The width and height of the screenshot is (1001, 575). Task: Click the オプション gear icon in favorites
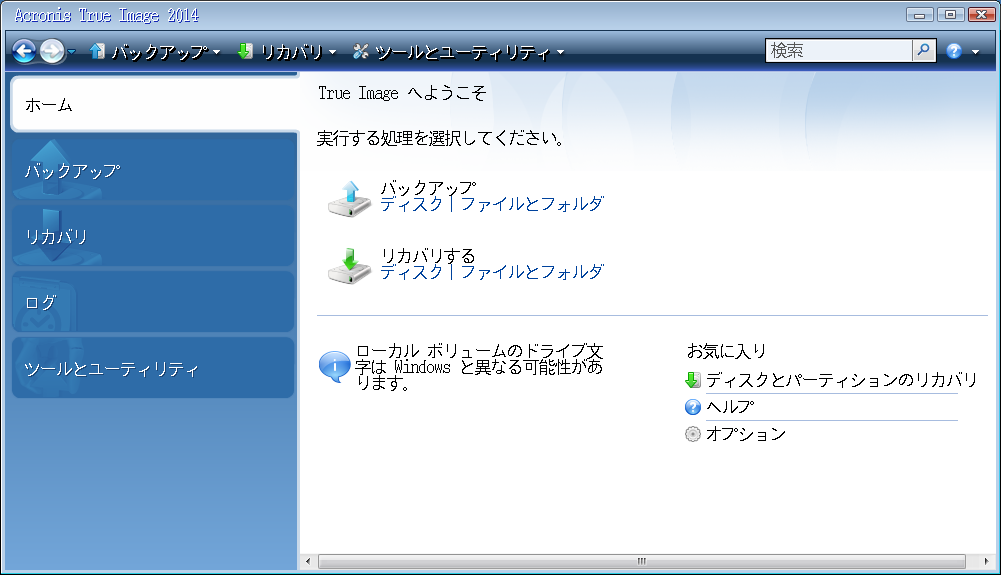pos(693,434)
